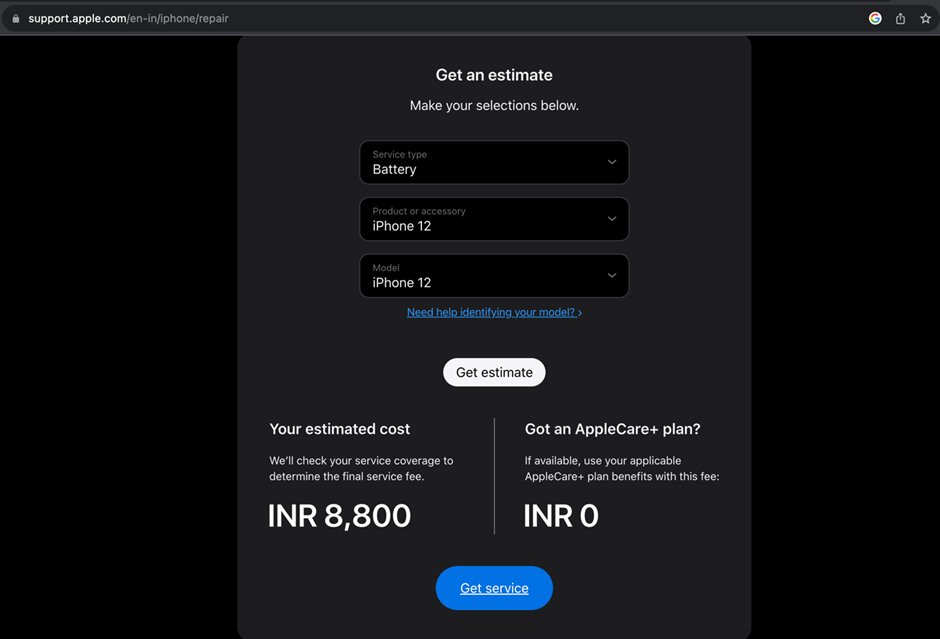
Task: Click the chevron arrow in Model field
Action: 611,275
